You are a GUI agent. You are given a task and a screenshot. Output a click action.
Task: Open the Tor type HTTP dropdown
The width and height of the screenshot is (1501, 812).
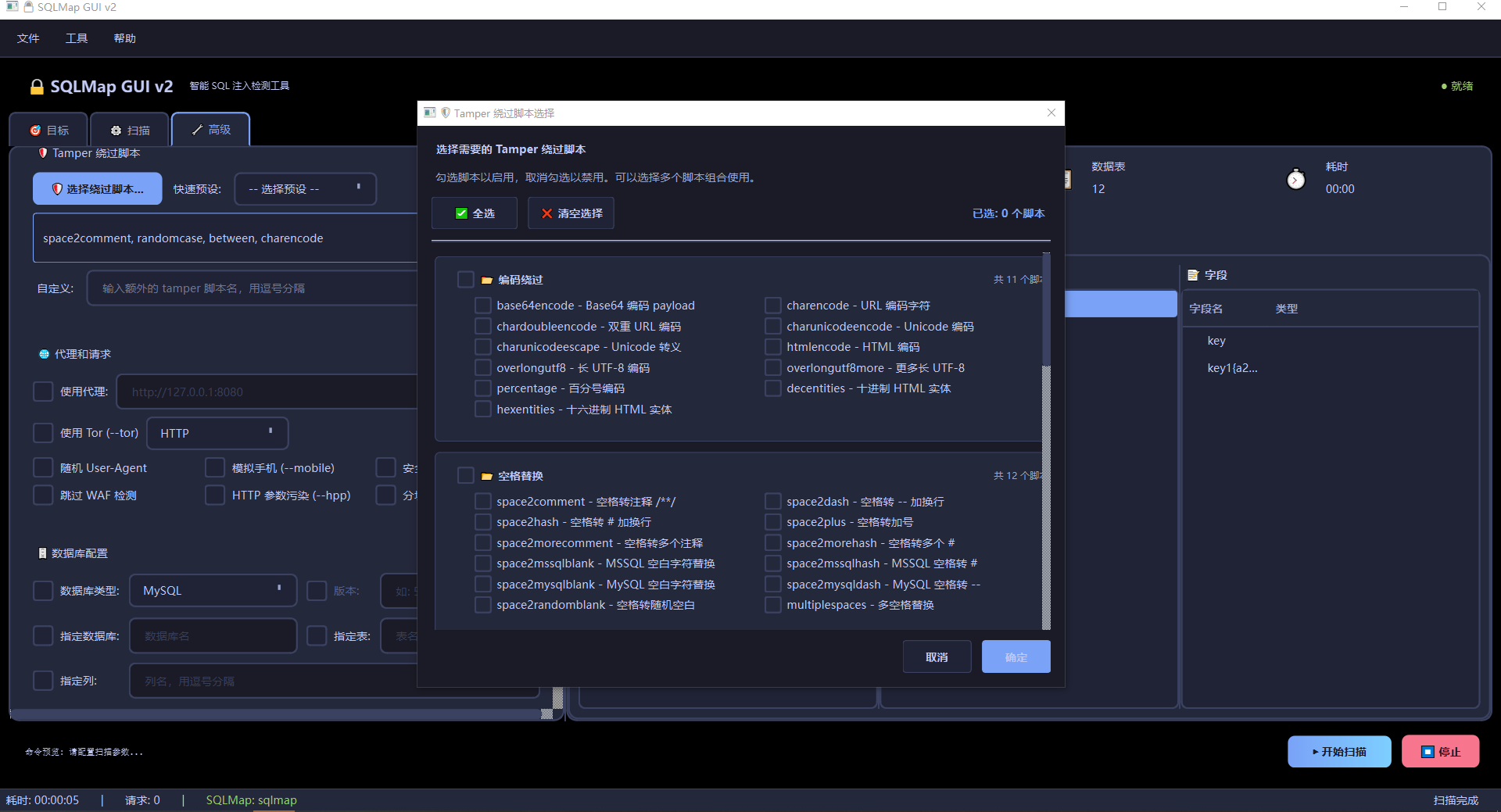217,432
